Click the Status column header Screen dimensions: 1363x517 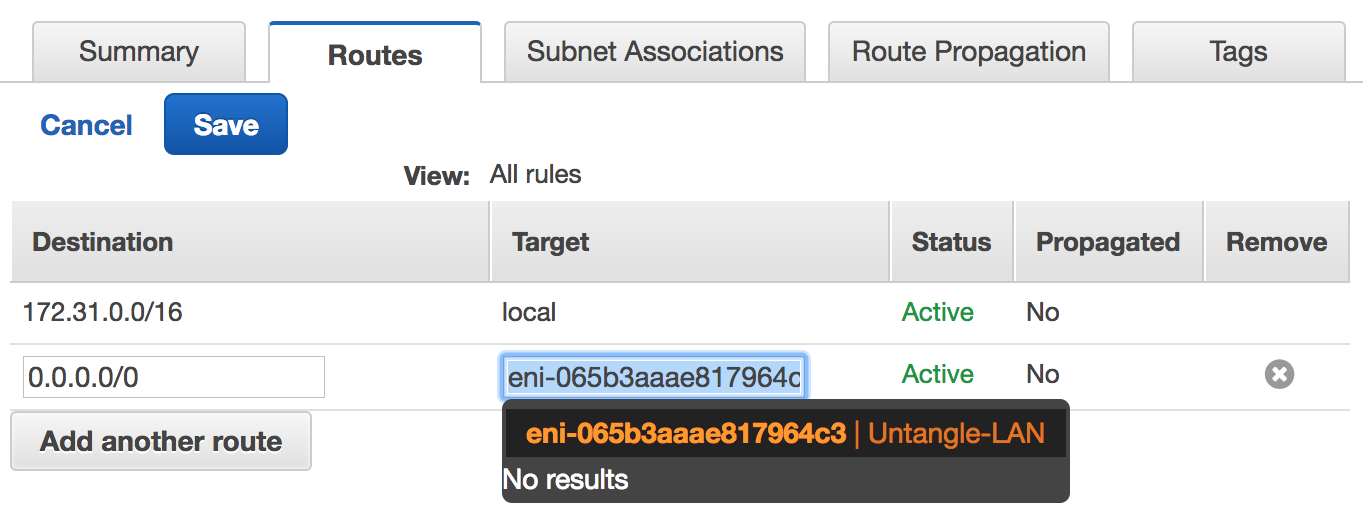(x=952, y=242)
